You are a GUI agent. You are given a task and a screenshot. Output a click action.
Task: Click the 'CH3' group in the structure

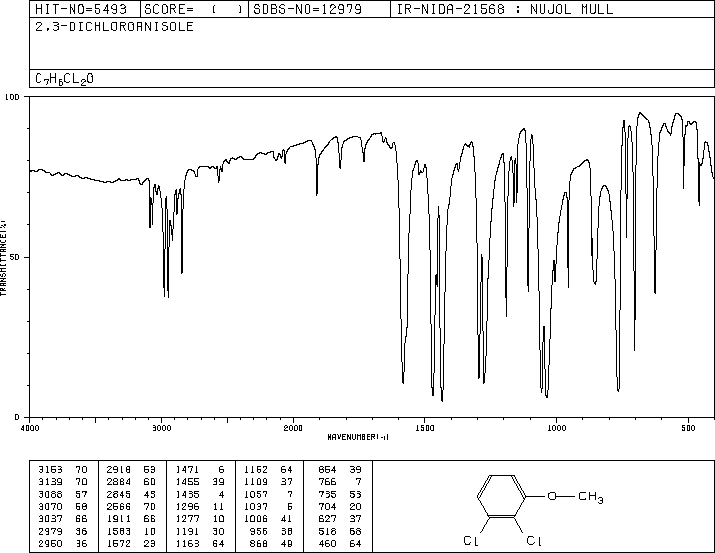(x=591, y=496)
